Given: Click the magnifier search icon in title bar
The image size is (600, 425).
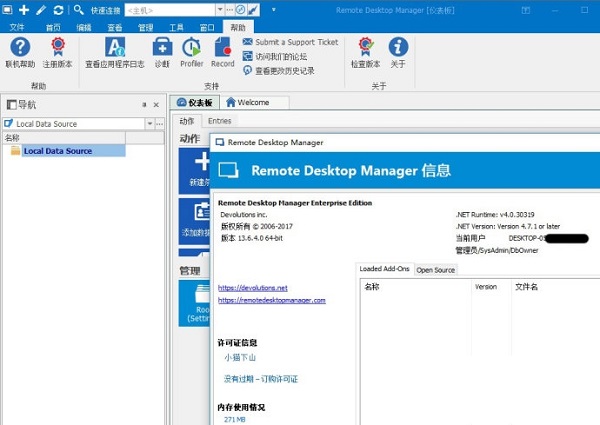Looking at the screenshot, I should (78, 10).
